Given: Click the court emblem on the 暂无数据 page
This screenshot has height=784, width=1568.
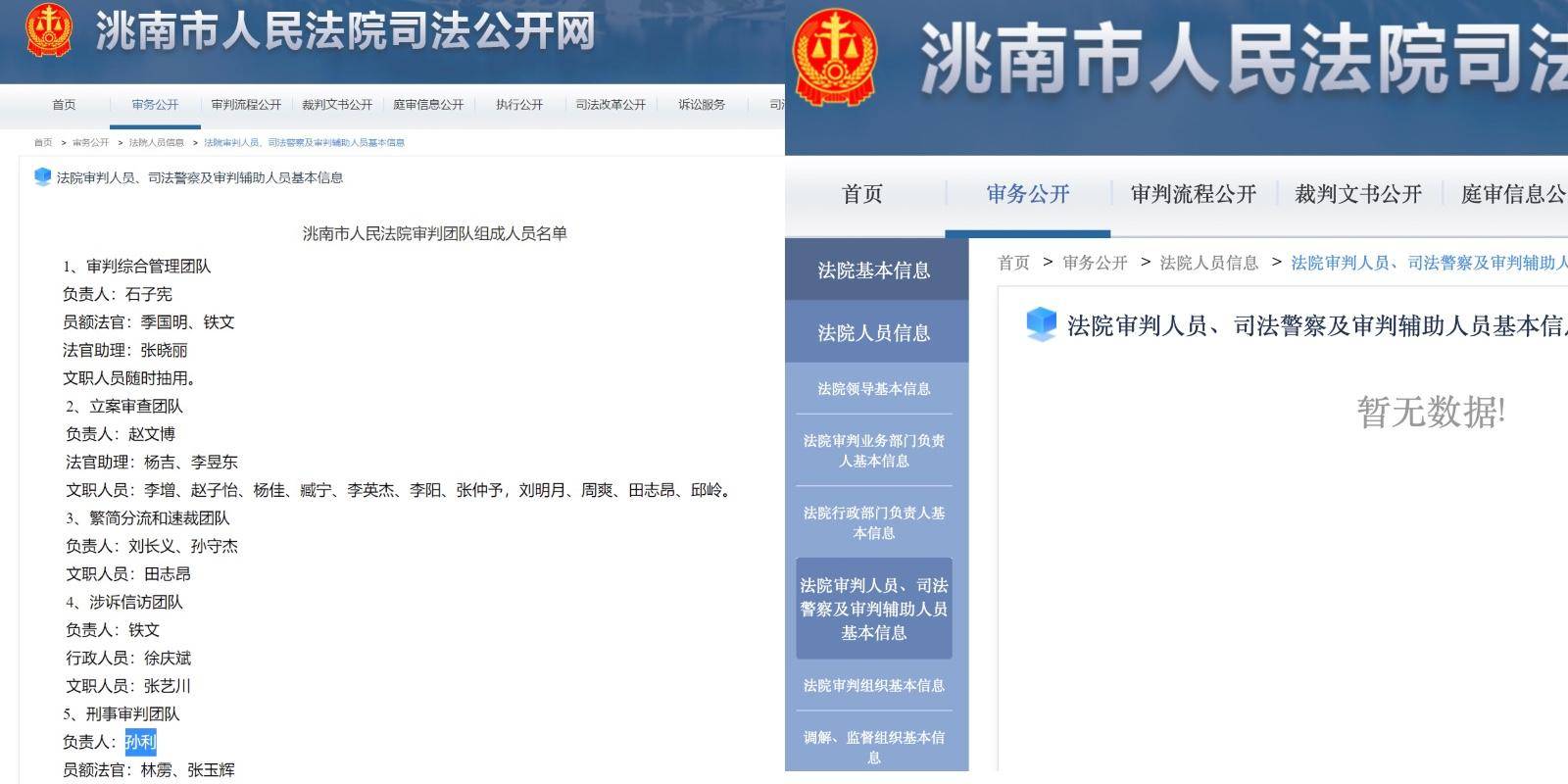Looking at the screenshot, I should click(835, 56).
